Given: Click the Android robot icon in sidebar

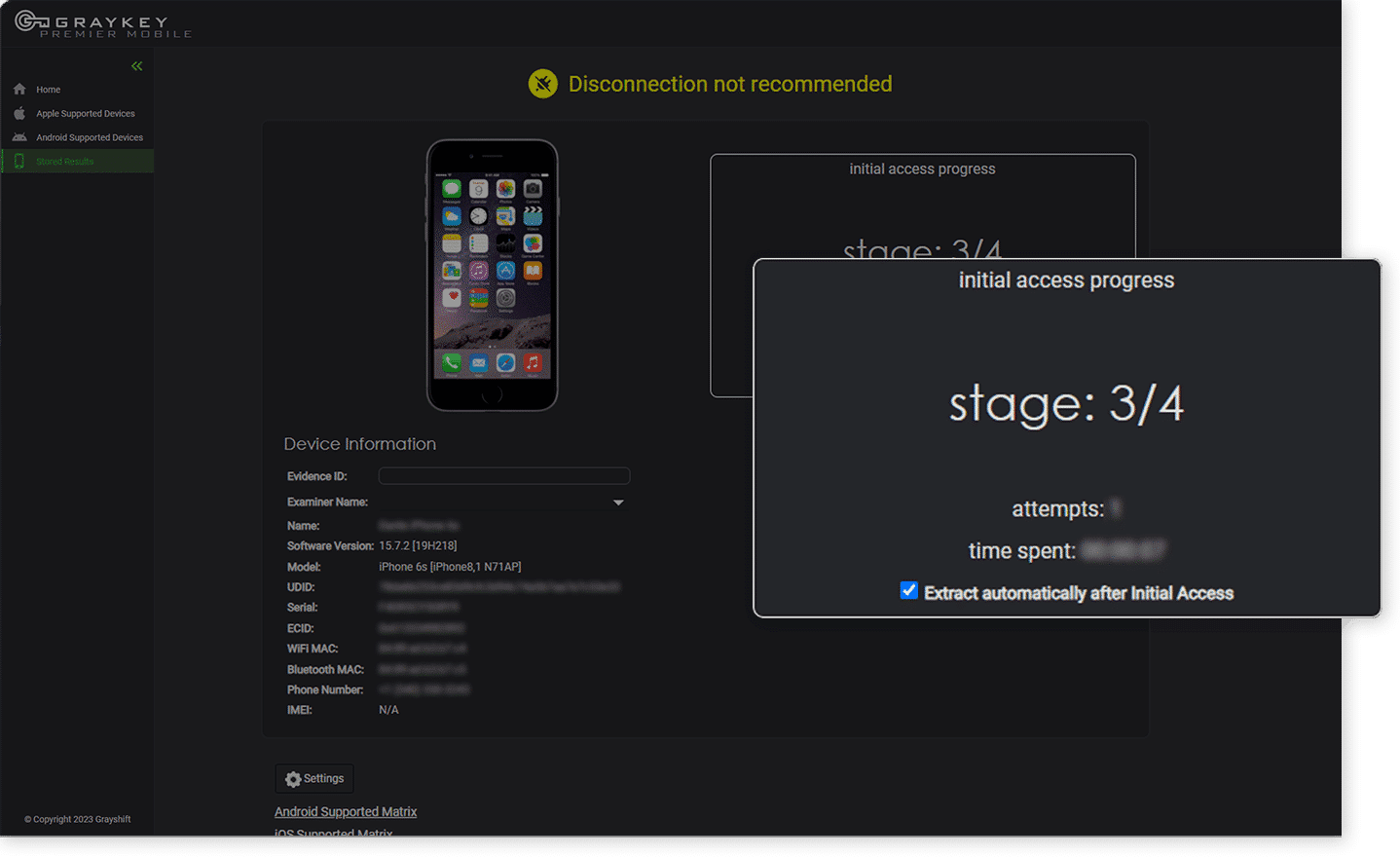Looking at the screenshot, I should (x=18, y=137).
